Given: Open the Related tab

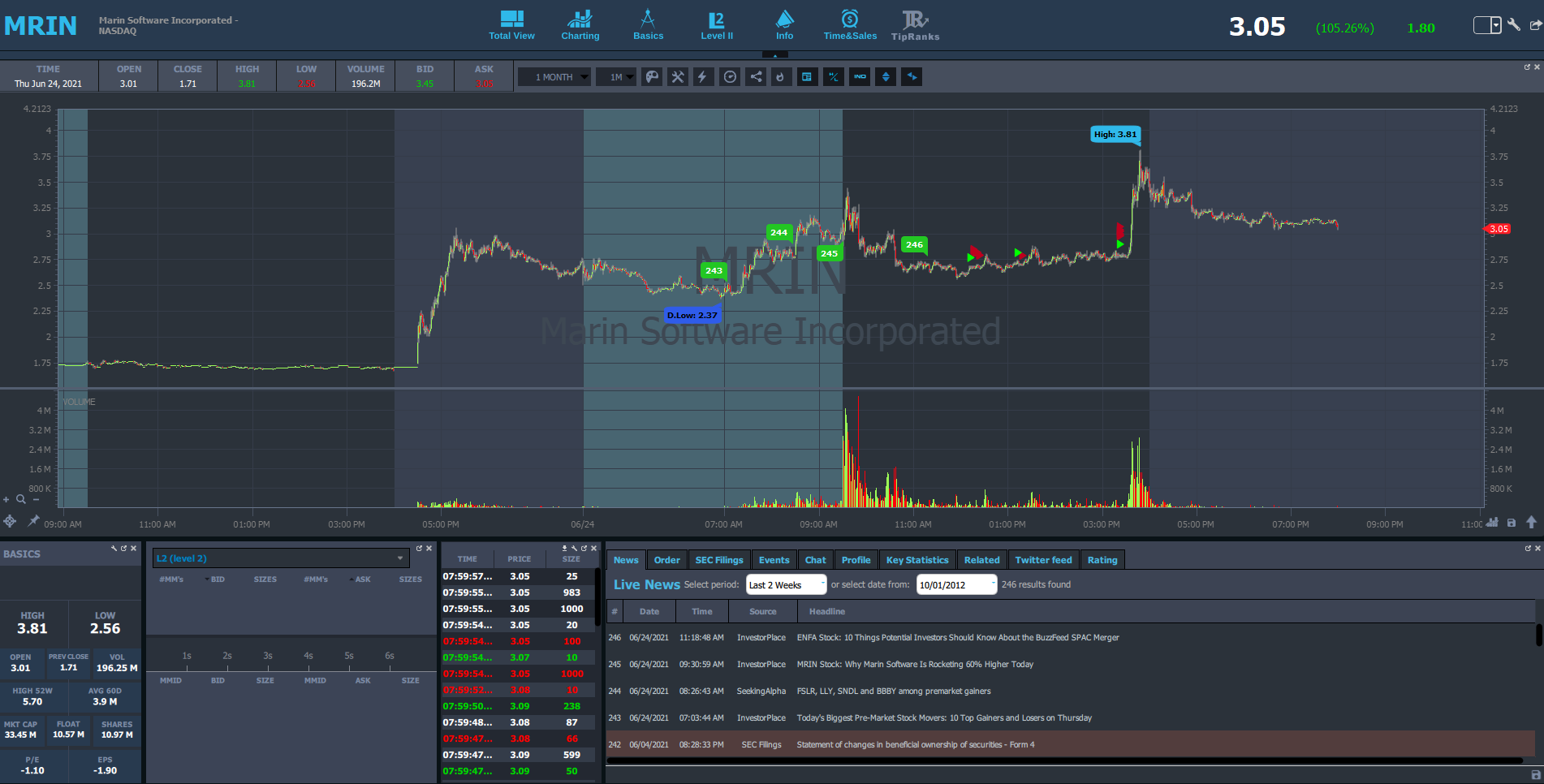Looking at the screenshot, I should click(982, 560).
